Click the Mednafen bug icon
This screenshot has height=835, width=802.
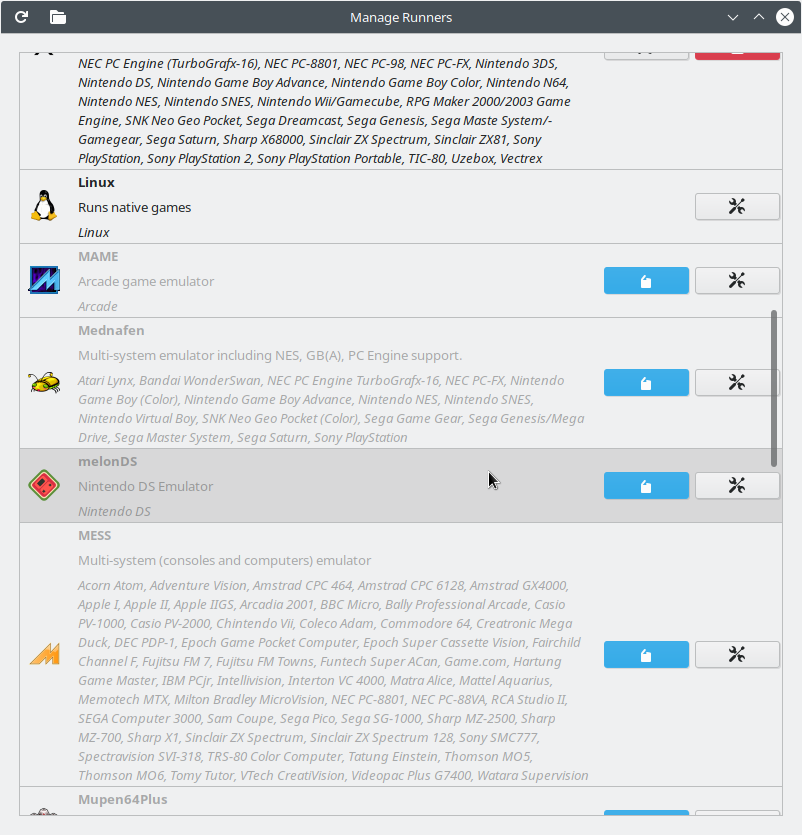point(44,382)
